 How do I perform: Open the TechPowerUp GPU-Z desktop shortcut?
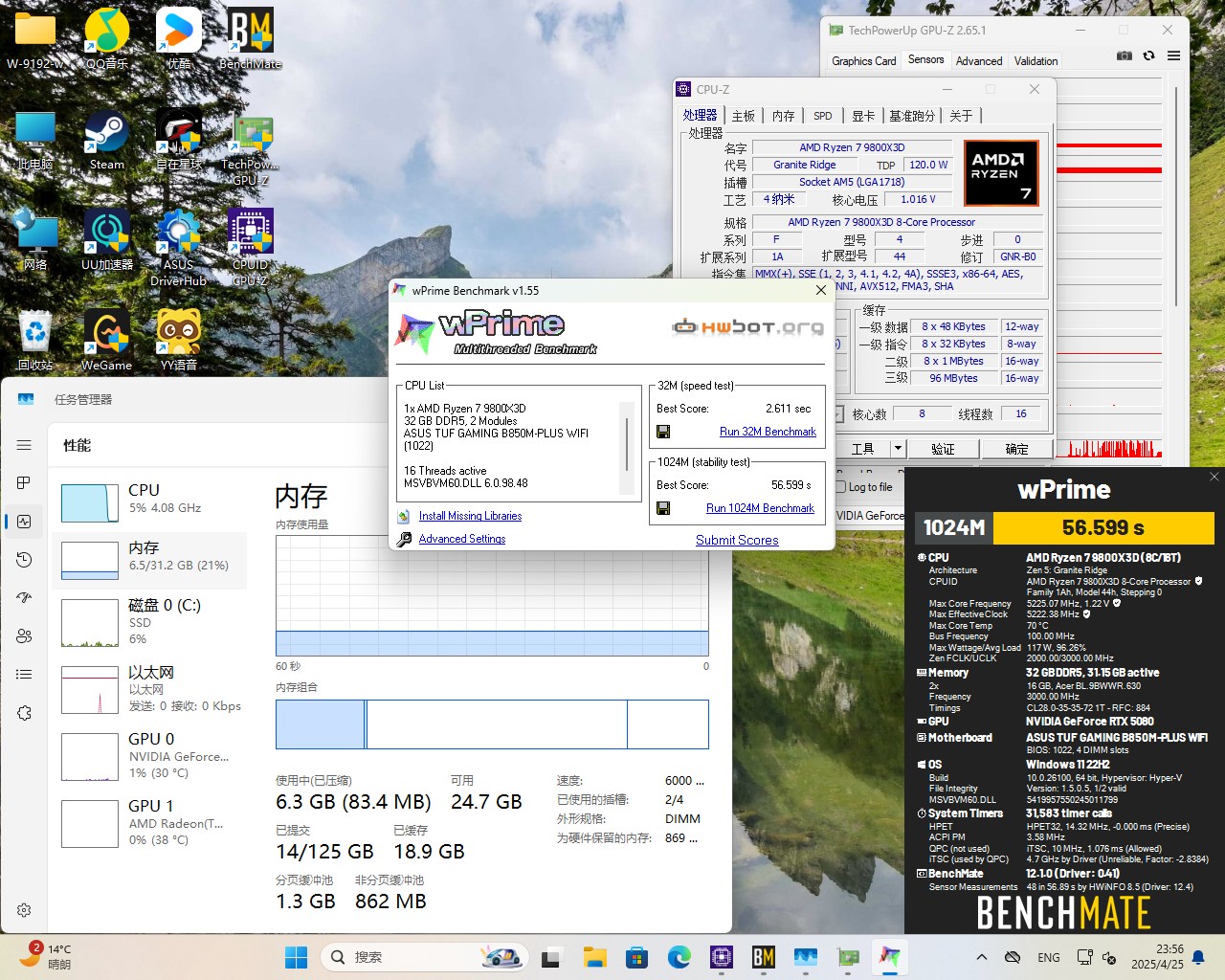[251, 147]
